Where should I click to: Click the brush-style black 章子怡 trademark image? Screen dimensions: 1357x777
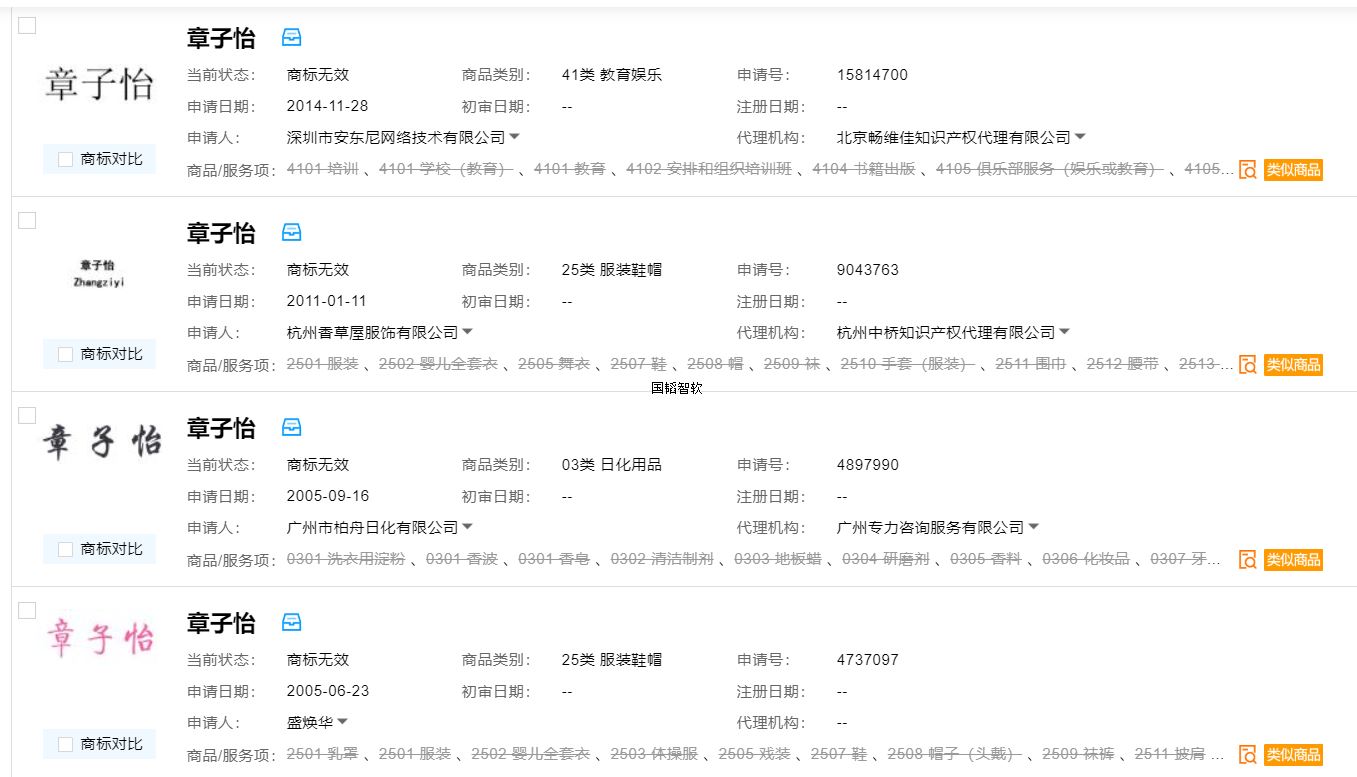(x=101, y=441)
